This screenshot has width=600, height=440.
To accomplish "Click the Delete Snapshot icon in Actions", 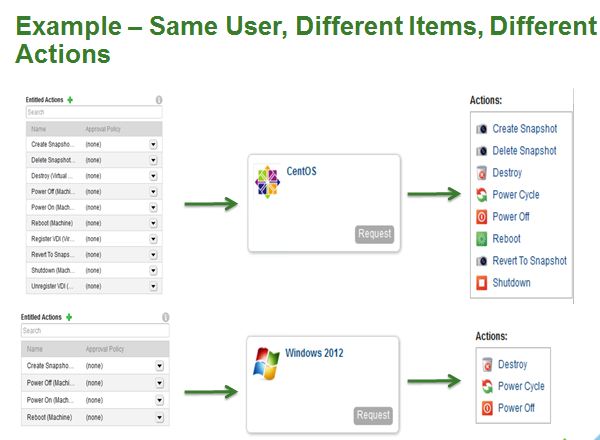I will (481, 151).
